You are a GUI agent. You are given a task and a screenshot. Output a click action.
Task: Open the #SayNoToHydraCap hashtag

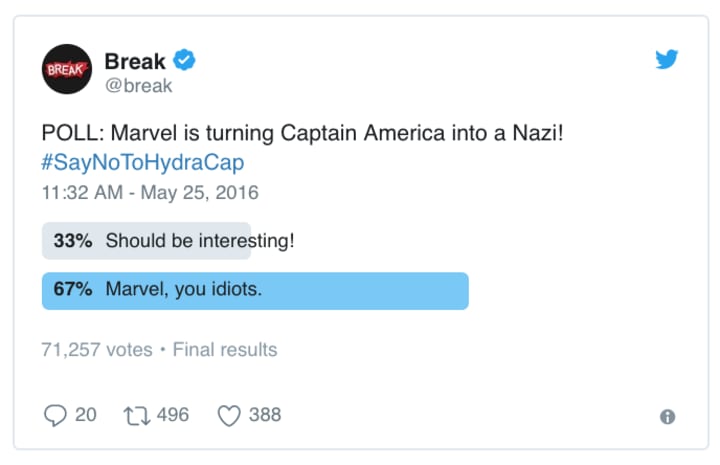tap(142, 163)
